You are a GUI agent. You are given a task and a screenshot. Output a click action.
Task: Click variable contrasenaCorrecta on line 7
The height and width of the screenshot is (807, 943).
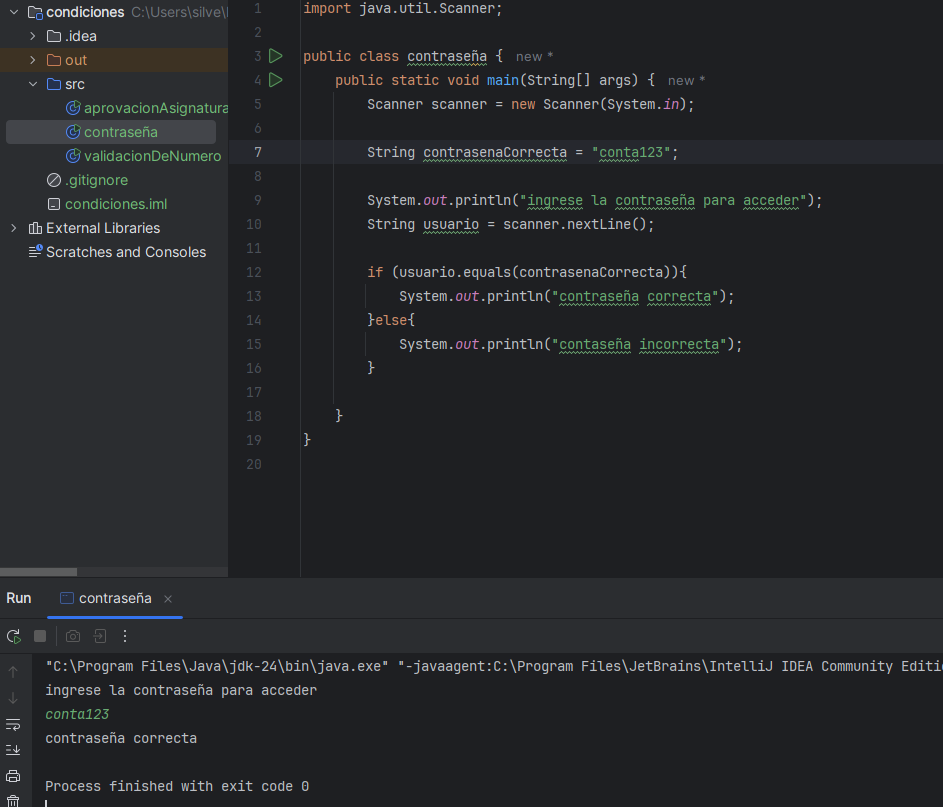coord(495,153)
